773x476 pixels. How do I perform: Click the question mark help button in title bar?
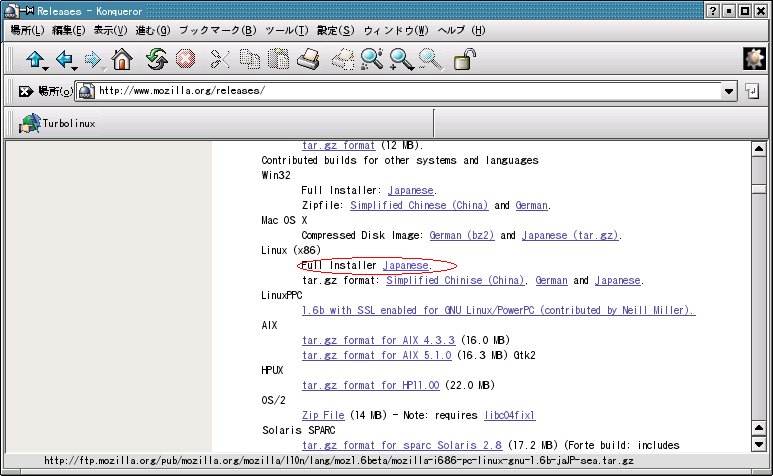(x=712, y=11)
